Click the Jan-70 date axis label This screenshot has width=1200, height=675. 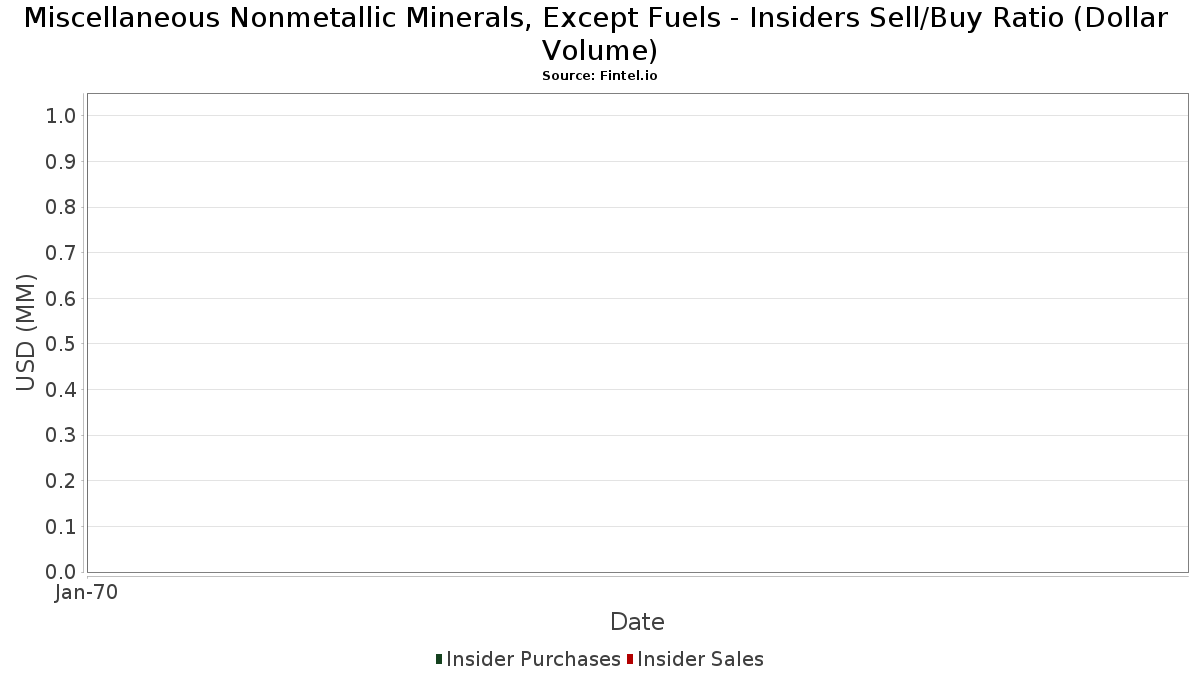86,593
